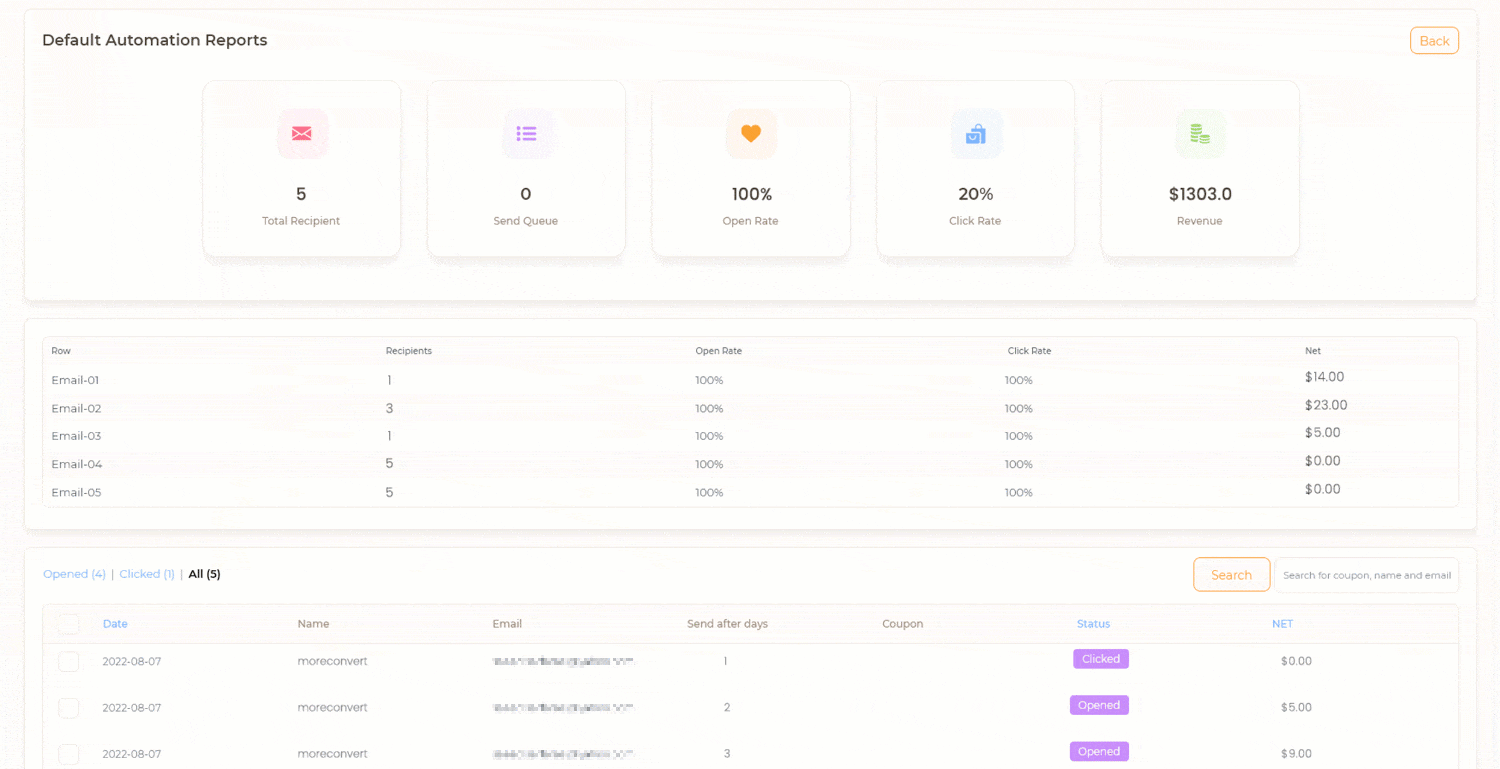
Task: Click the Search button
Action: pyautogui.click(x=1231, y=575)
